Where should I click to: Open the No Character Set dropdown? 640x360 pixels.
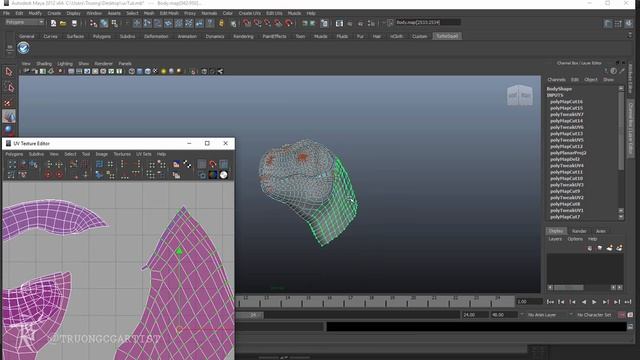pos(594,315)
